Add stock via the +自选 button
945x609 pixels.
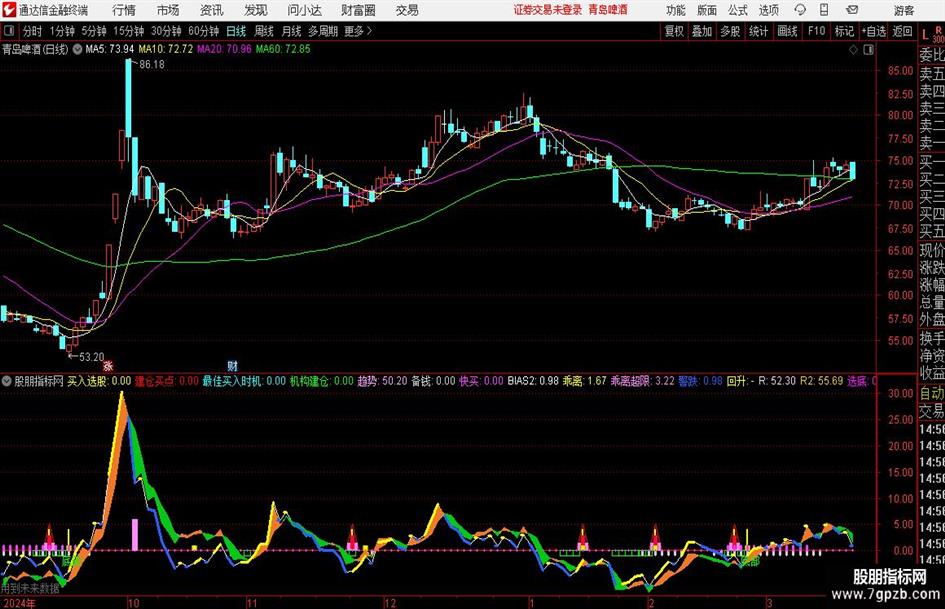pos(874,31)
